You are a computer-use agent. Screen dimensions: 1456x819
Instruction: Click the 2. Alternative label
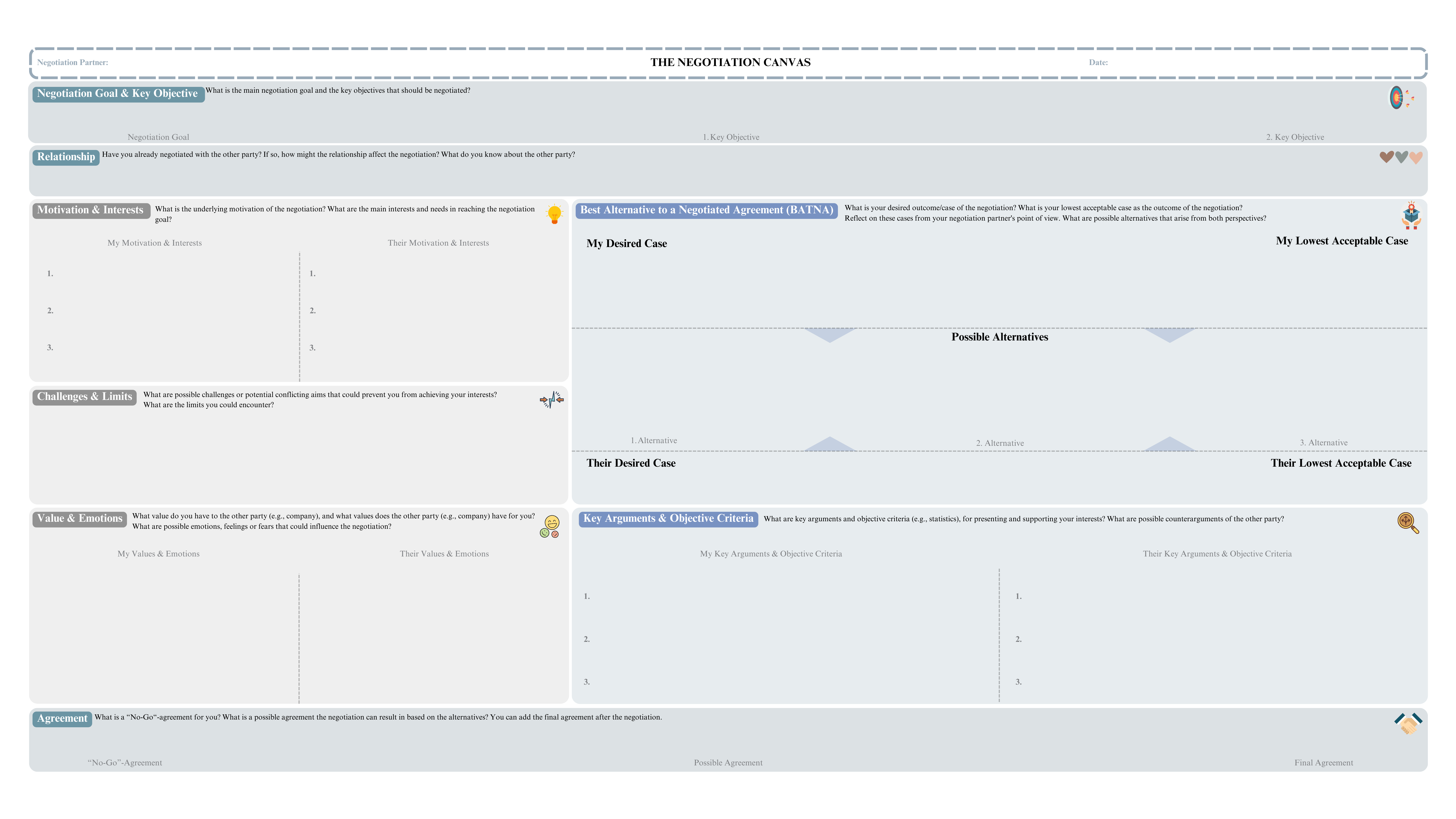1000,444
